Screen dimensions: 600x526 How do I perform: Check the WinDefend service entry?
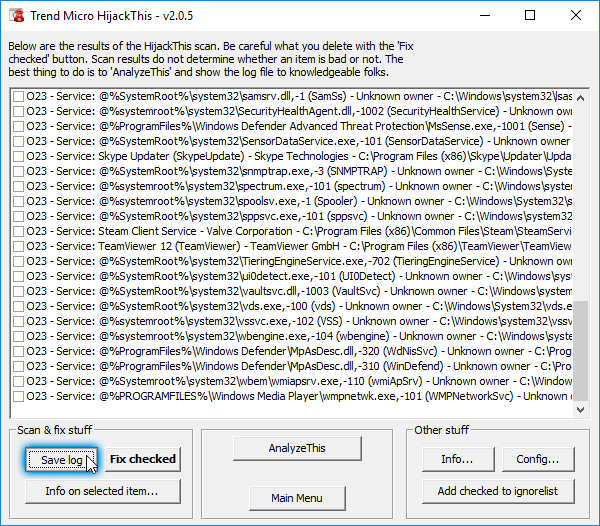(x=18, y=366)
